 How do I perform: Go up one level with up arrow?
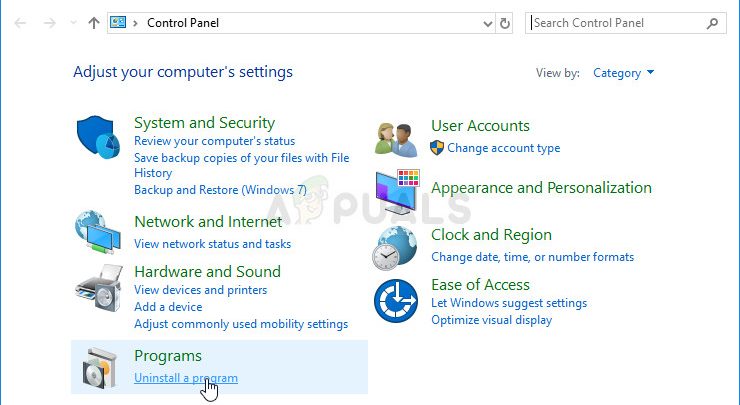[x=94, y=22]
